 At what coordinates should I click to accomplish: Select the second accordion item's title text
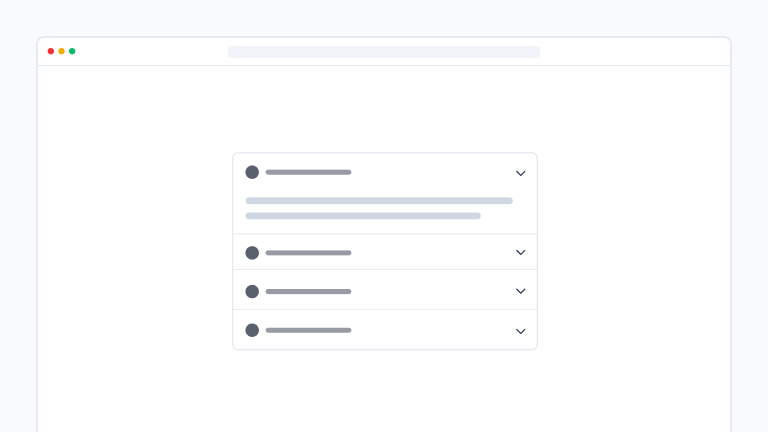click(308, 253)
